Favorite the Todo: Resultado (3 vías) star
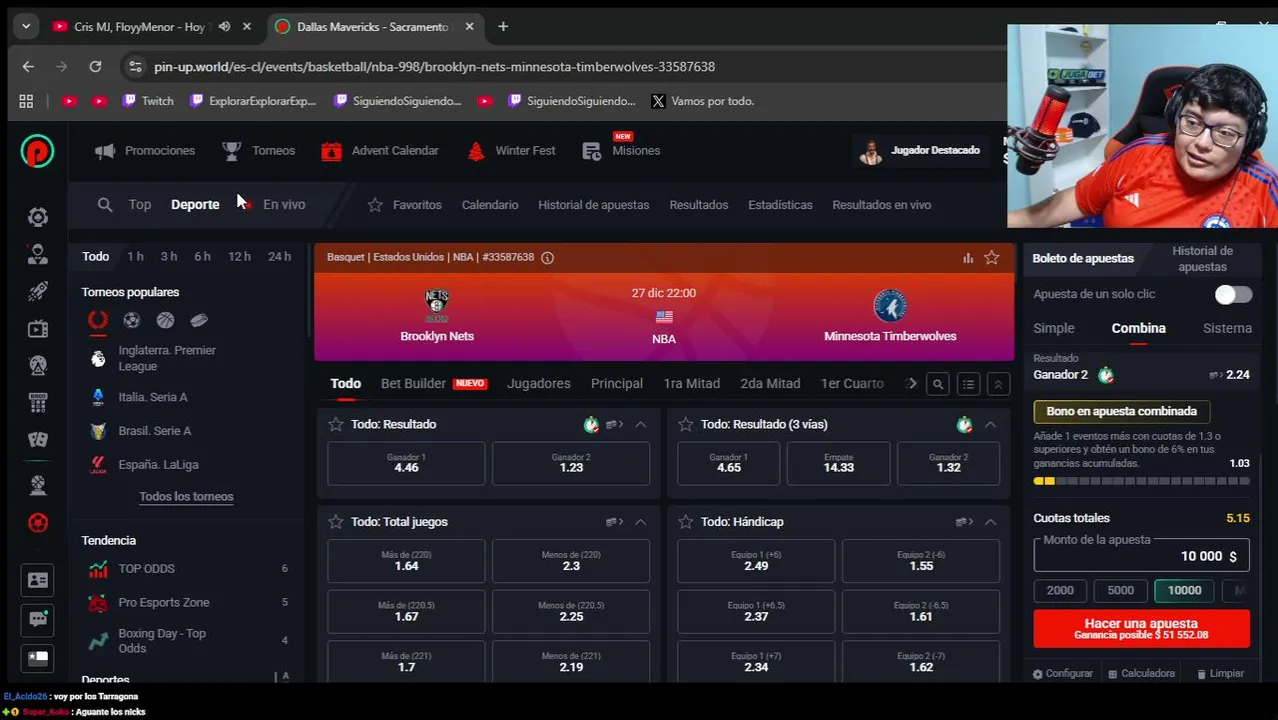Screen dimensions: 1278x720 [686, 425]
